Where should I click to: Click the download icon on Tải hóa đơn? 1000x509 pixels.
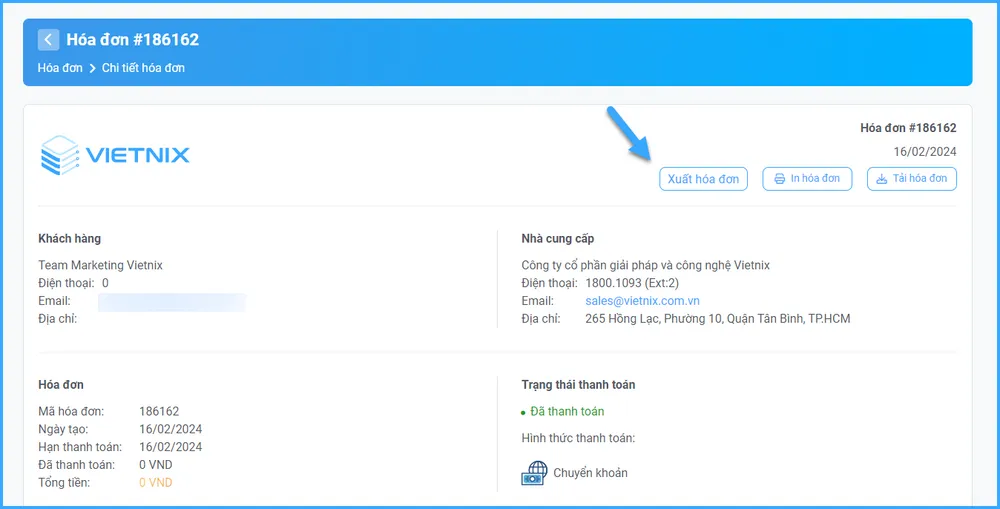pyautogui.click(x=881, y=179)
